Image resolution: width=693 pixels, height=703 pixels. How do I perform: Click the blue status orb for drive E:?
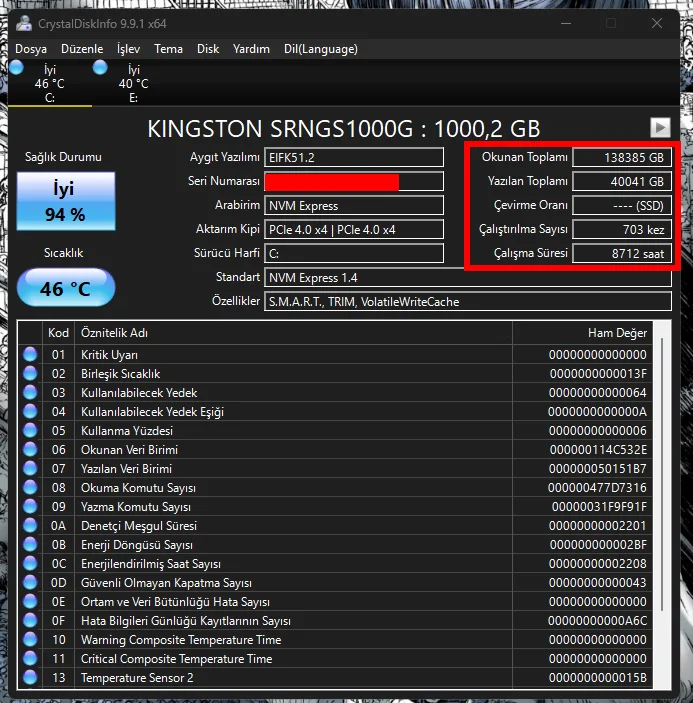coord(100,68)
